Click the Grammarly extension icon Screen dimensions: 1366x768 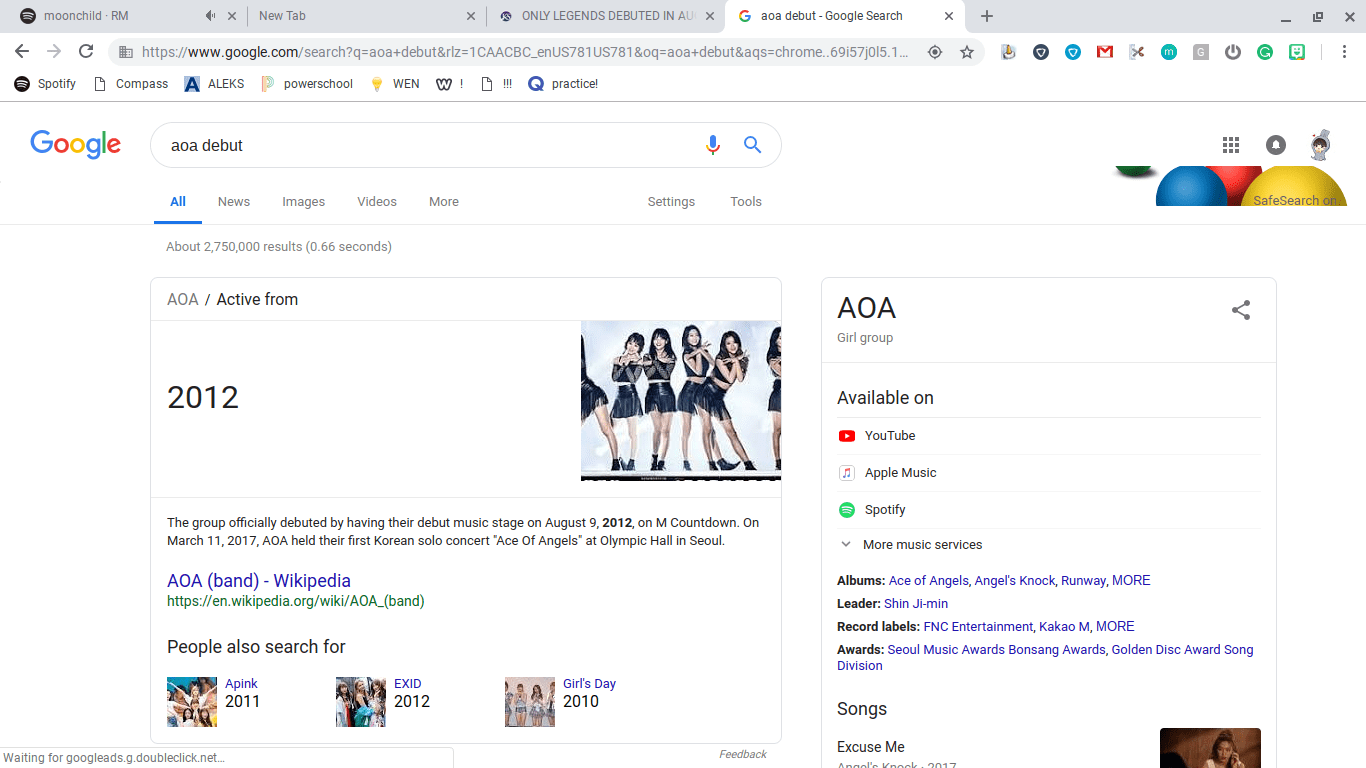(1265, 52)
